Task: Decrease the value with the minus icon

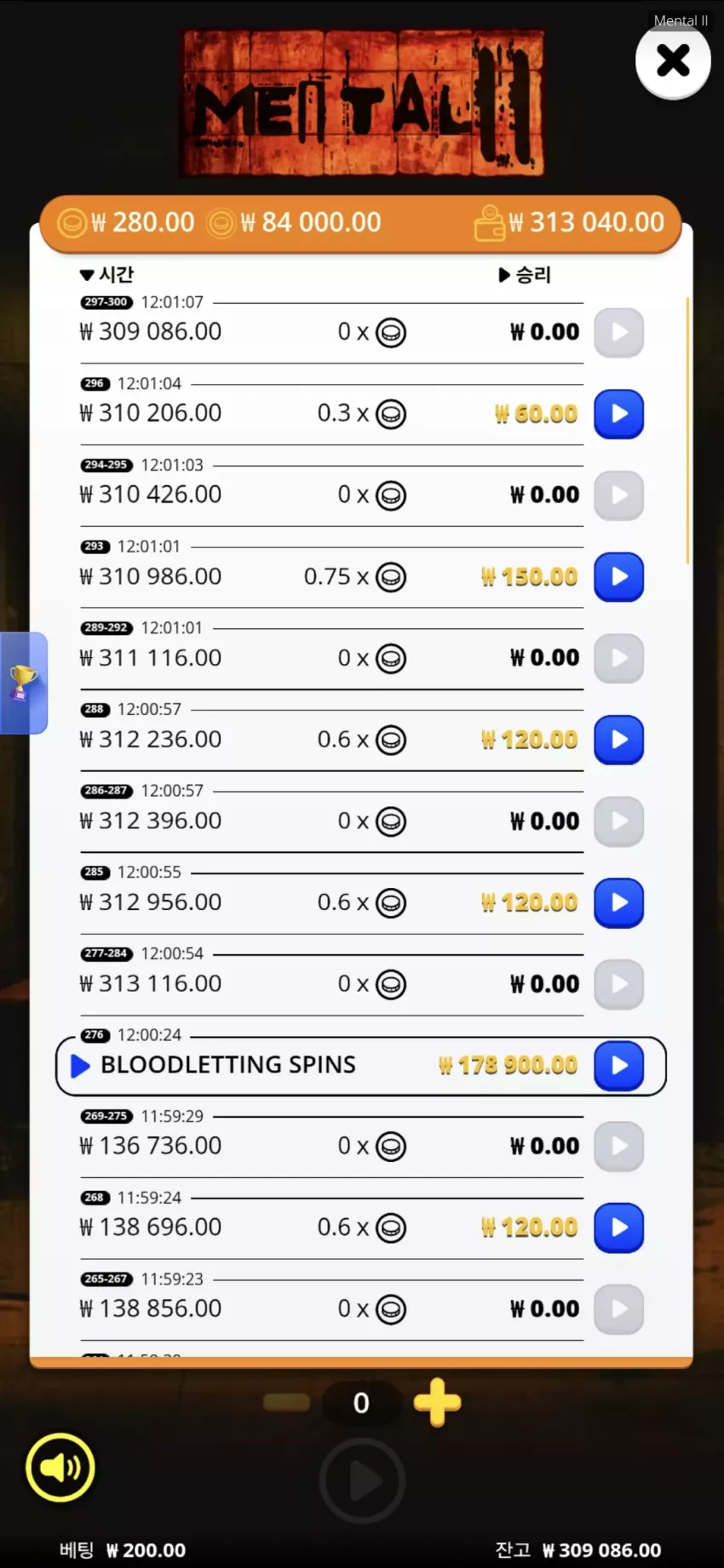Action: [x=286, y=1402]
